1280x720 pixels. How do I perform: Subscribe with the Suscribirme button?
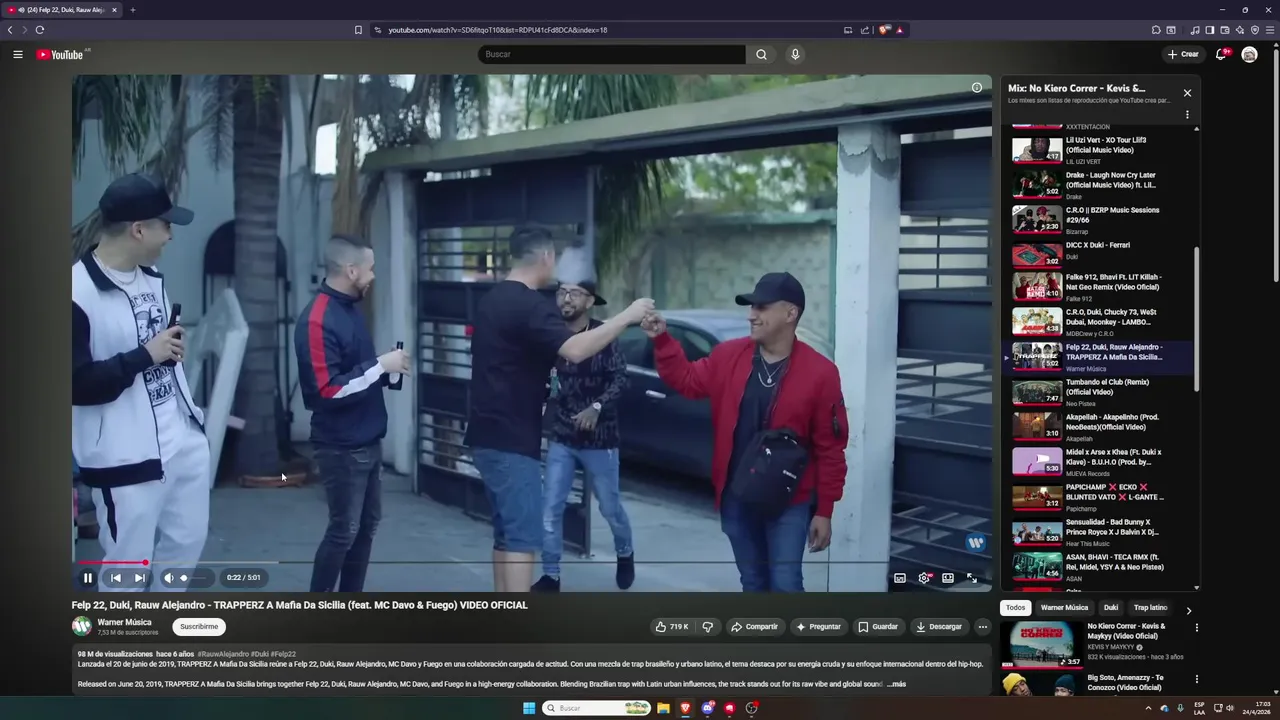click(199, 627)
